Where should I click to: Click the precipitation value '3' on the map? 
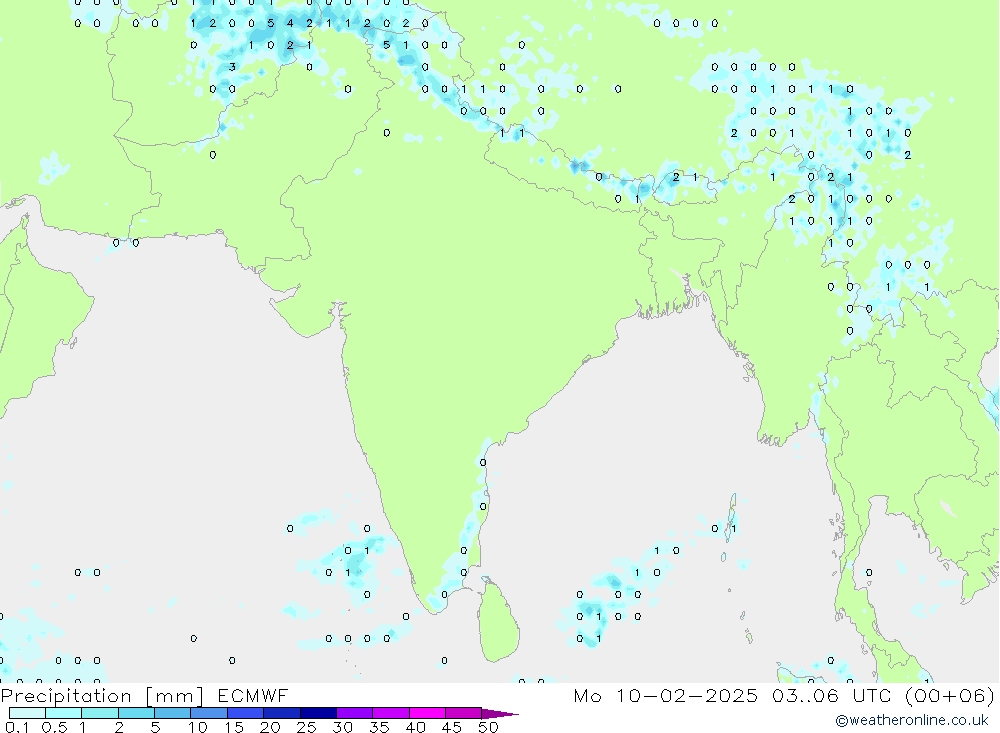click(232, 67)
